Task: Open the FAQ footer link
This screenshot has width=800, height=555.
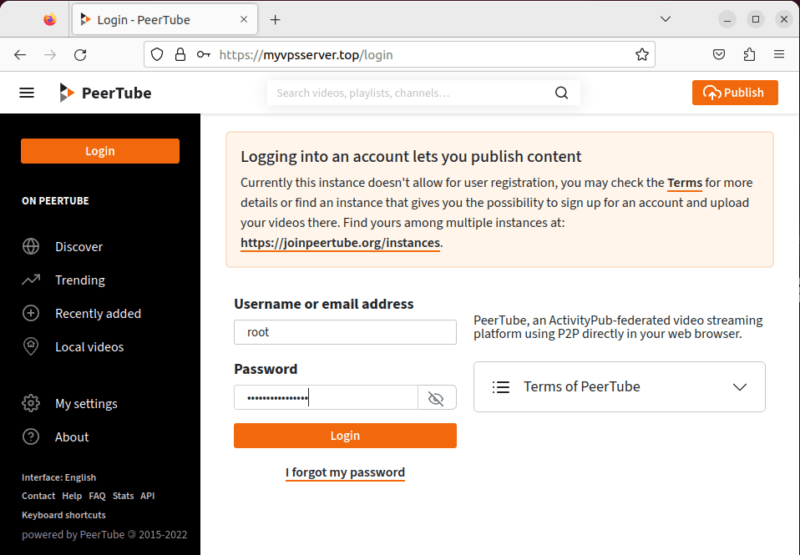Action: [97, 496]
